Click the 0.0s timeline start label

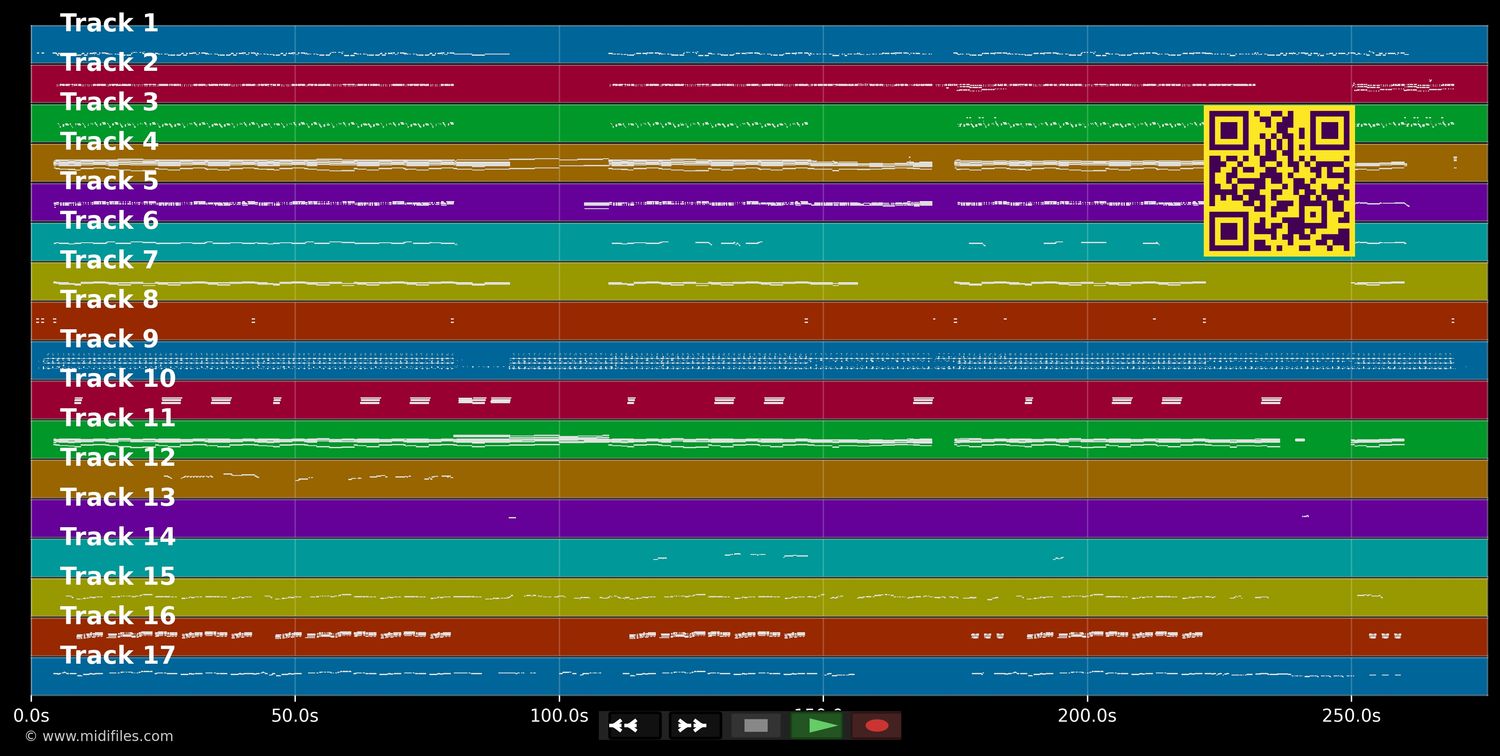31,716
